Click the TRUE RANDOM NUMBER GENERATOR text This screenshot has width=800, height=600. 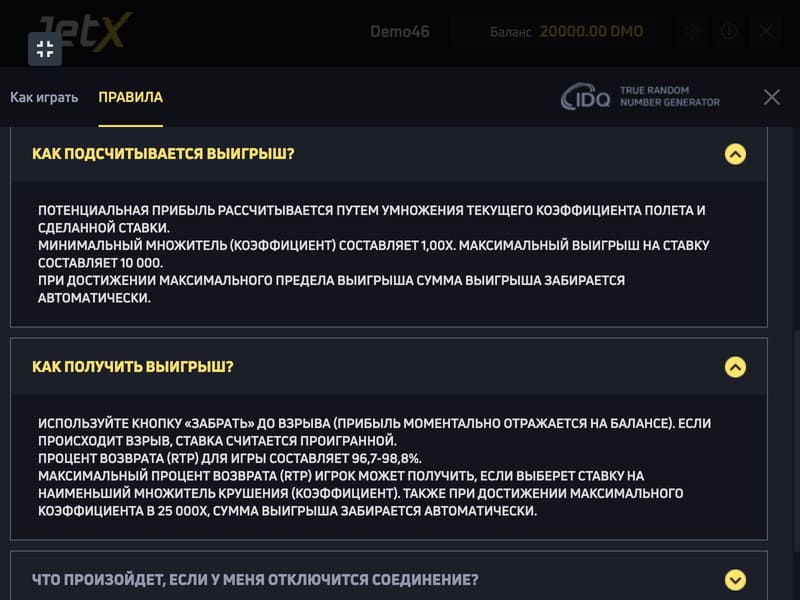point(669,96)
